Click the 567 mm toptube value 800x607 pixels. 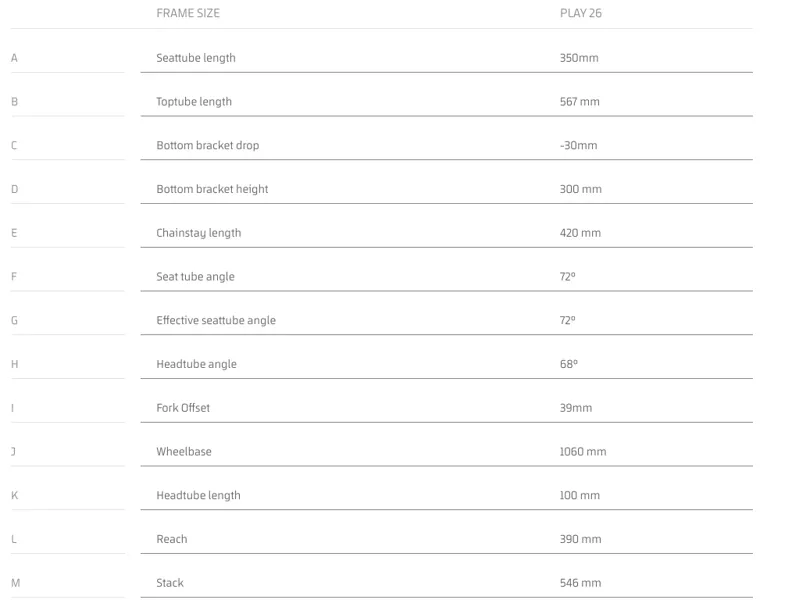coord(580,102)
